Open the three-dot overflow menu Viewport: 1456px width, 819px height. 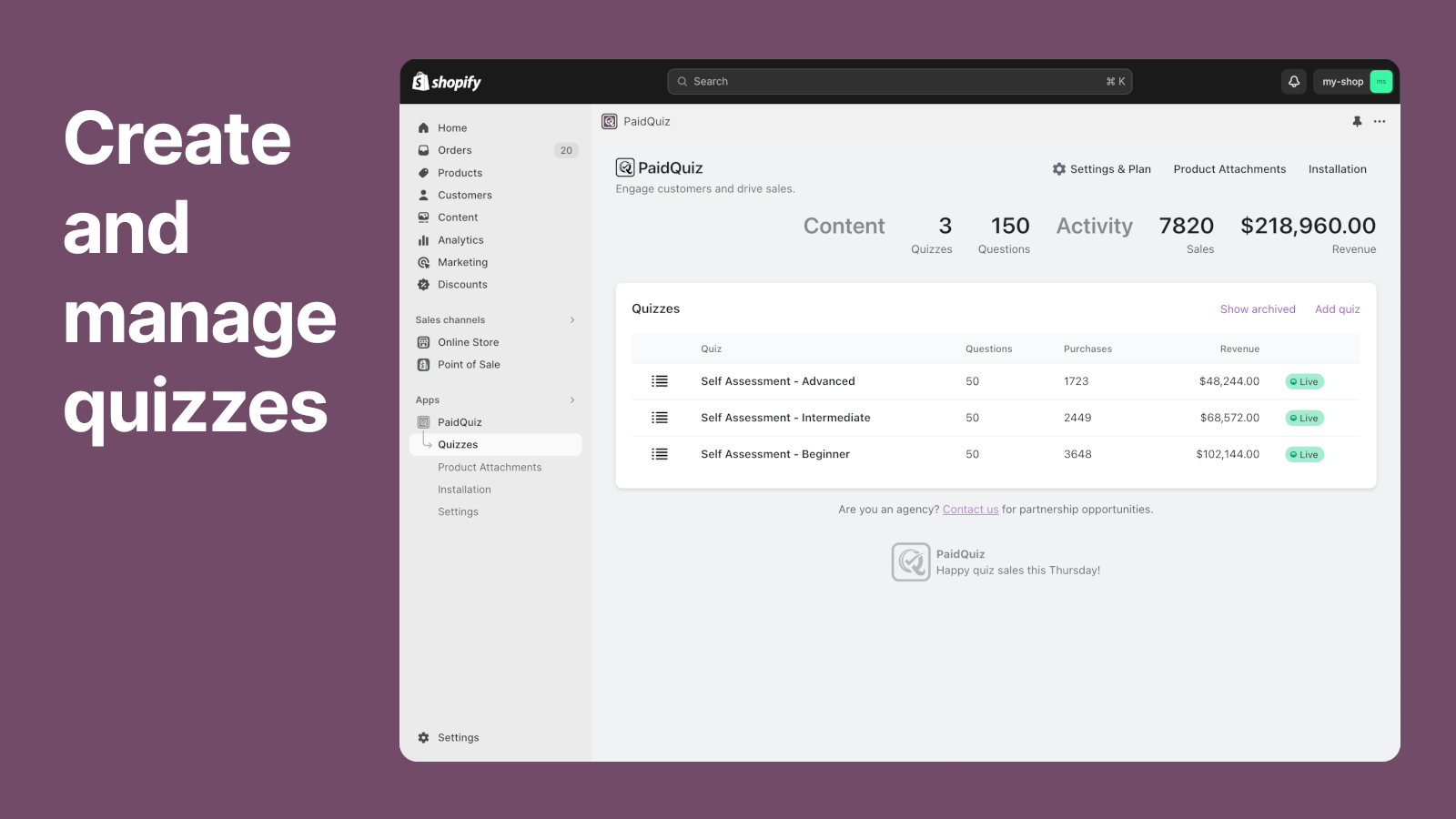1380,121
